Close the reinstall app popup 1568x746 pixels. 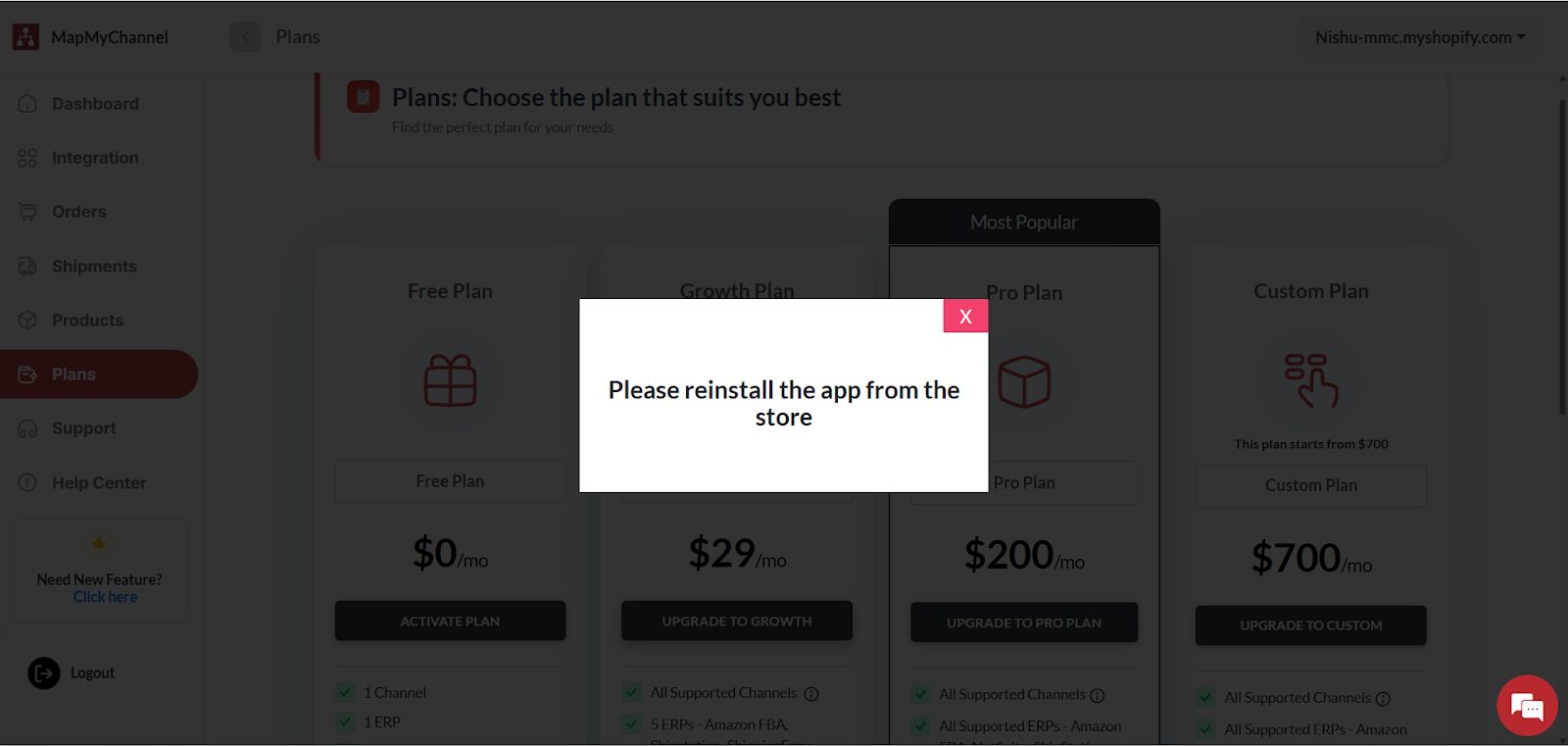point(965,316)
